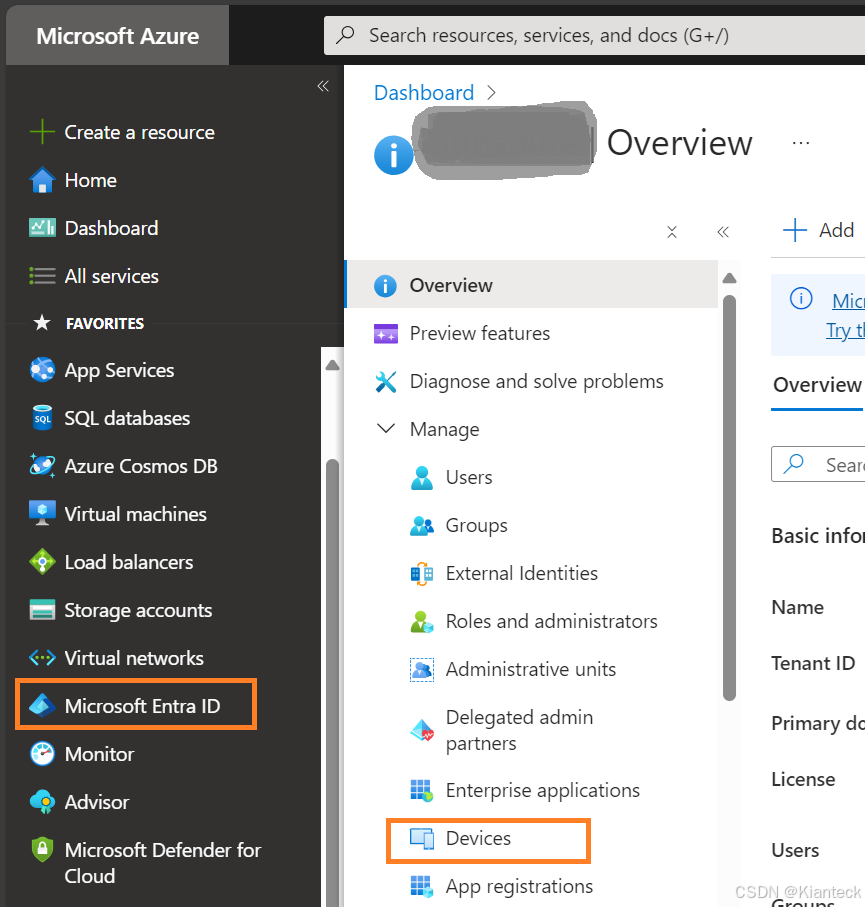Open Home via the house icon
865x907 pixels.
42,180
